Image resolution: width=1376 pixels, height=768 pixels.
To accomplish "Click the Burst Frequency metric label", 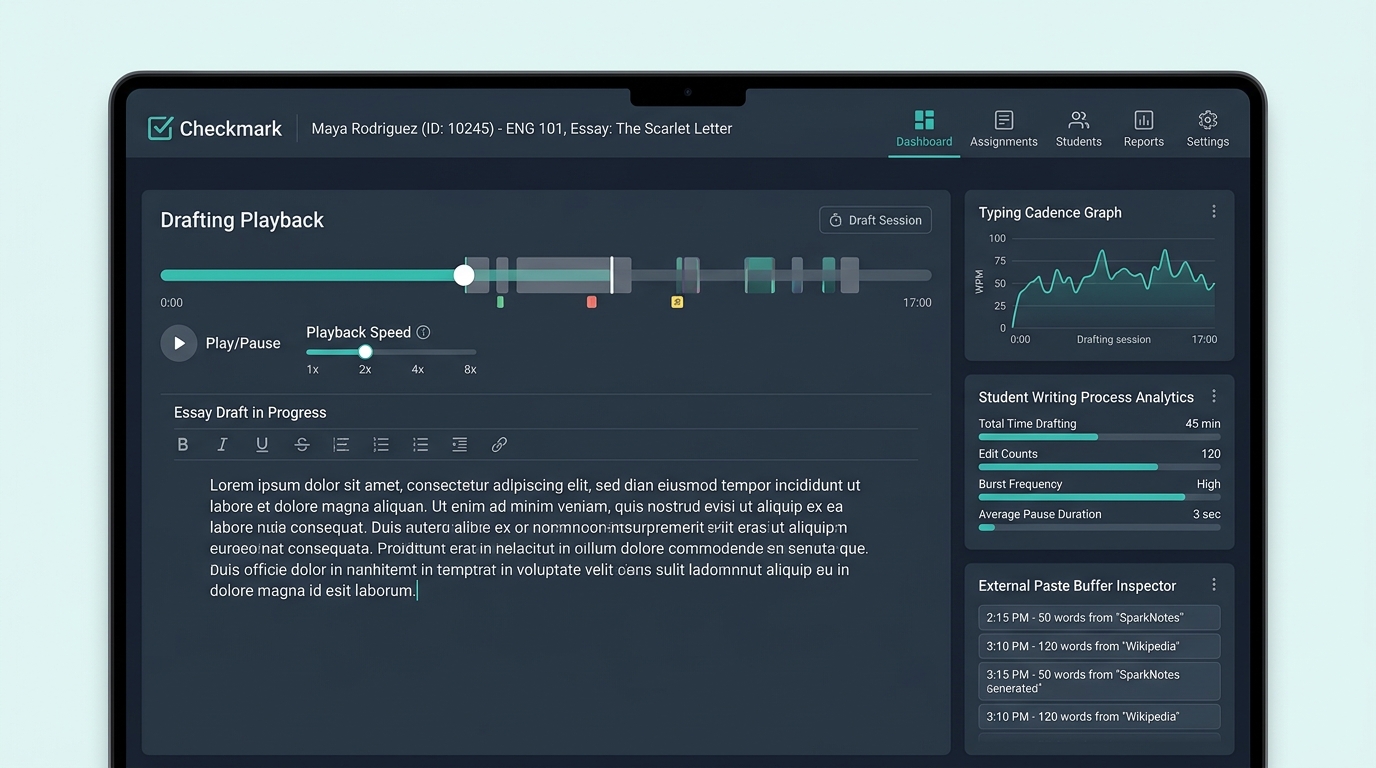I will point(1020,484).
